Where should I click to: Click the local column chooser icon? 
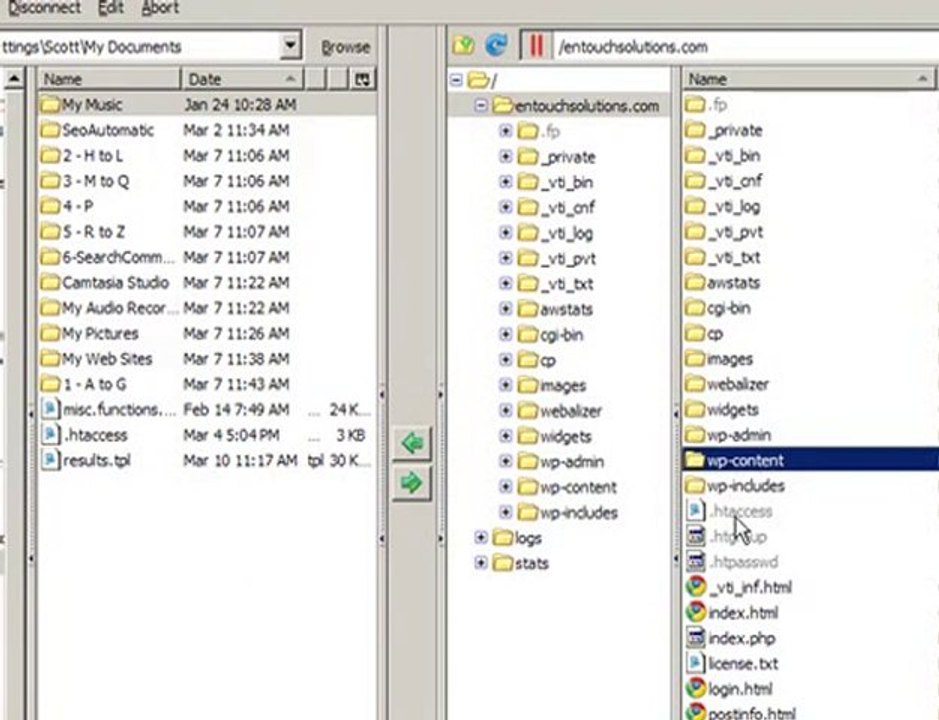coord(362,79)
